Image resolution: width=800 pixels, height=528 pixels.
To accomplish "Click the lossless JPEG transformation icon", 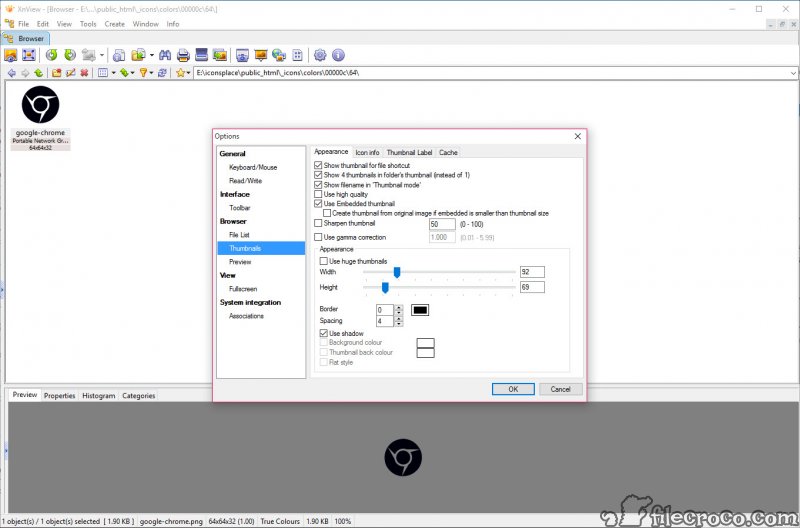I will [89, 55].
